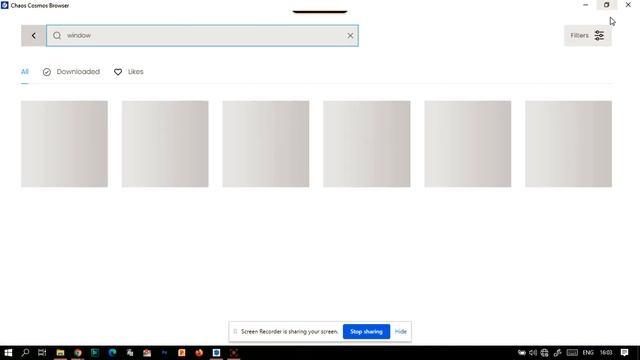Image resolution: width=640 pixels, height=360 pixels.
Task: Open Chaos Cosmos Browser taskbar icon
Action: tap(216, 353)
